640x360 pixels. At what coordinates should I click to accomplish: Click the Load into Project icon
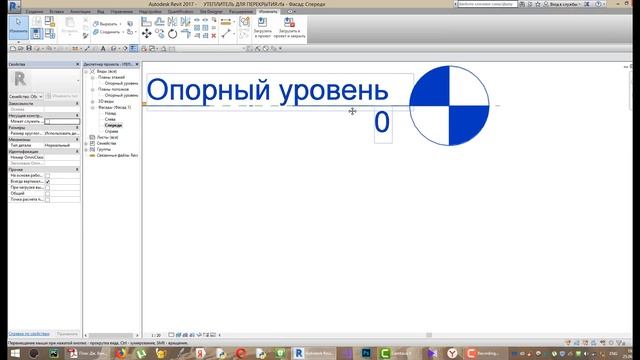click(262, 22)
